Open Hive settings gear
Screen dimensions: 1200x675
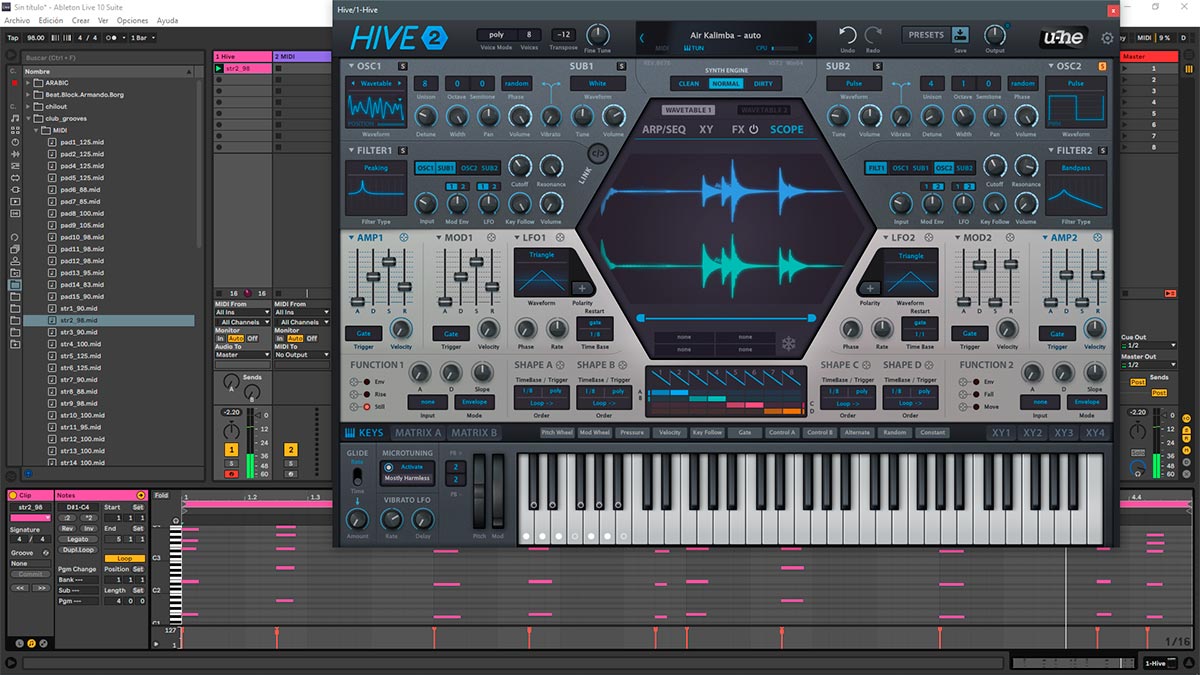[x=1107, y=39]
